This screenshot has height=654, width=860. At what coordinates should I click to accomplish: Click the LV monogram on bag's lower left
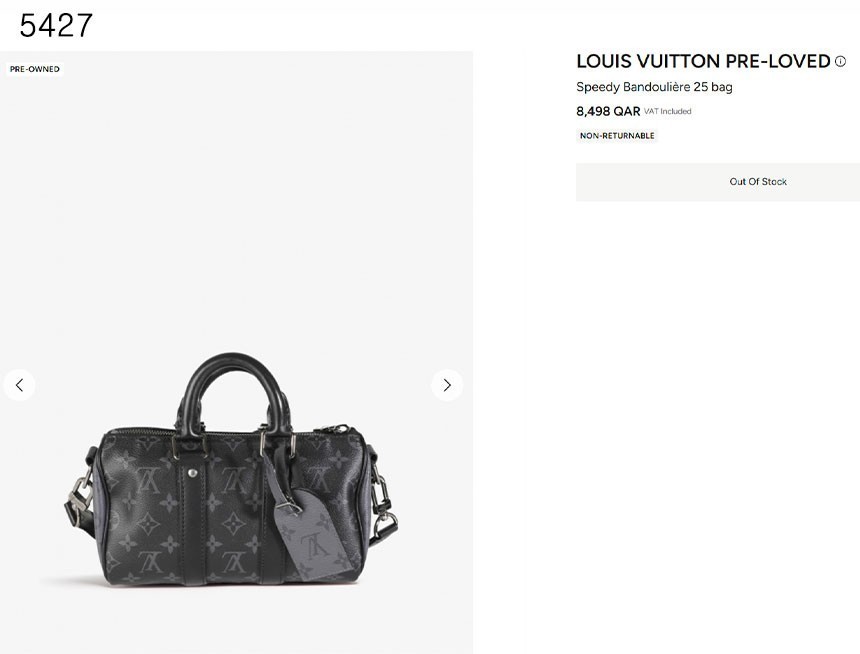(150, 561)
